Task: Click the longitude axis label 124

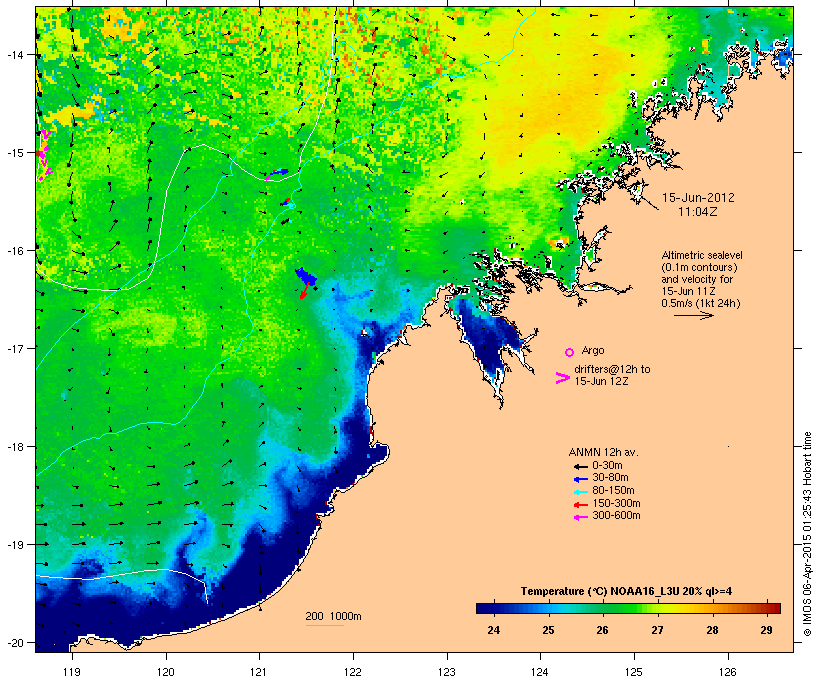Action: (x=540, y=672)
